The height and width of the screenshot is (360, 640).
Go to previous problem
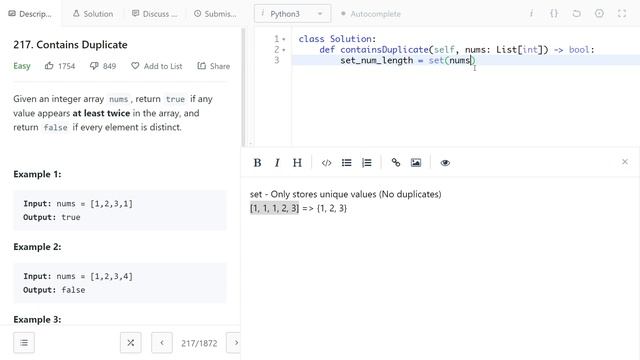click(x=162, y=342)
